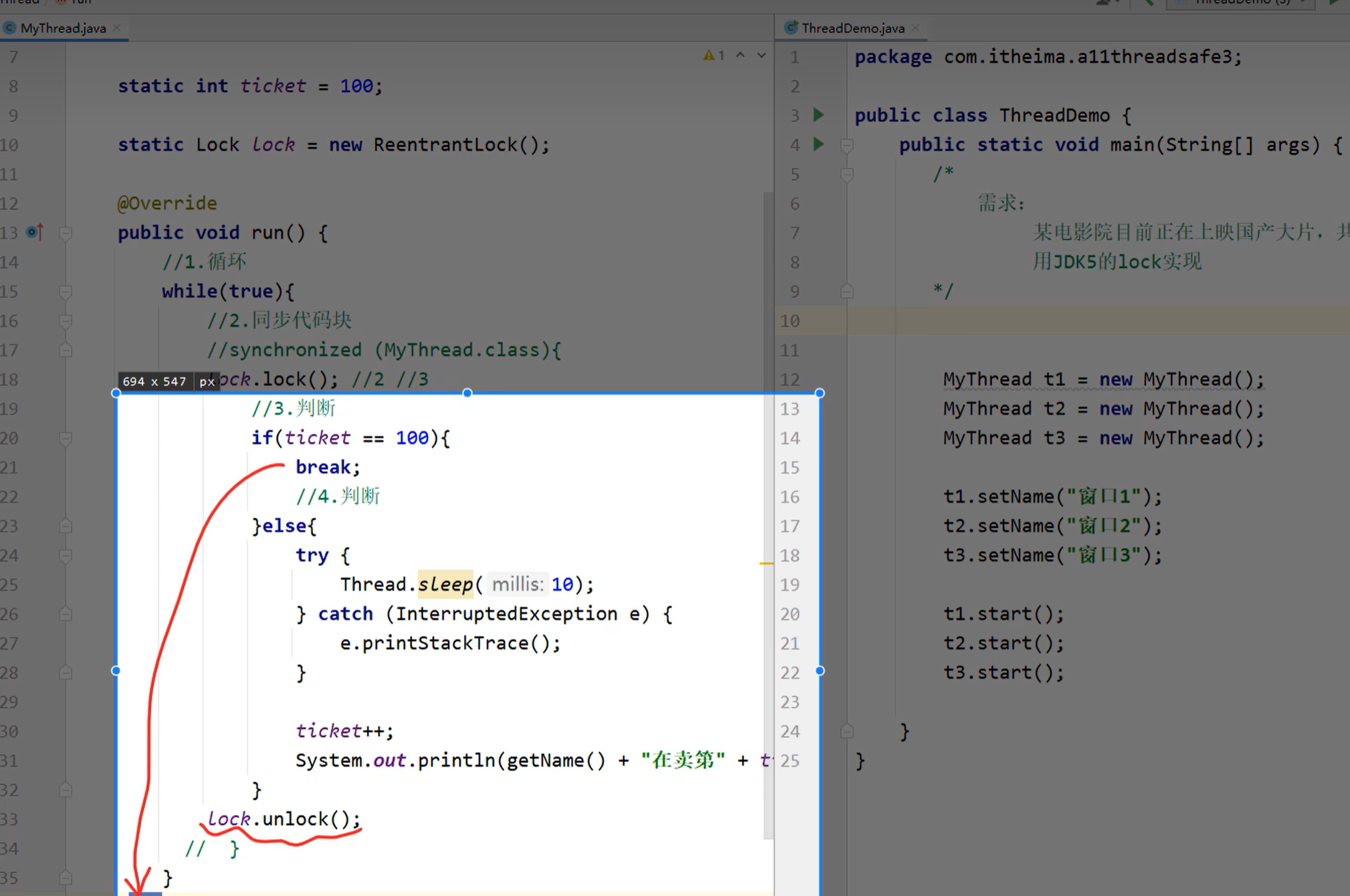
Task: Switch to ThreadDemo.java tab
Action: pyautogui.click(x=852, y=28)
